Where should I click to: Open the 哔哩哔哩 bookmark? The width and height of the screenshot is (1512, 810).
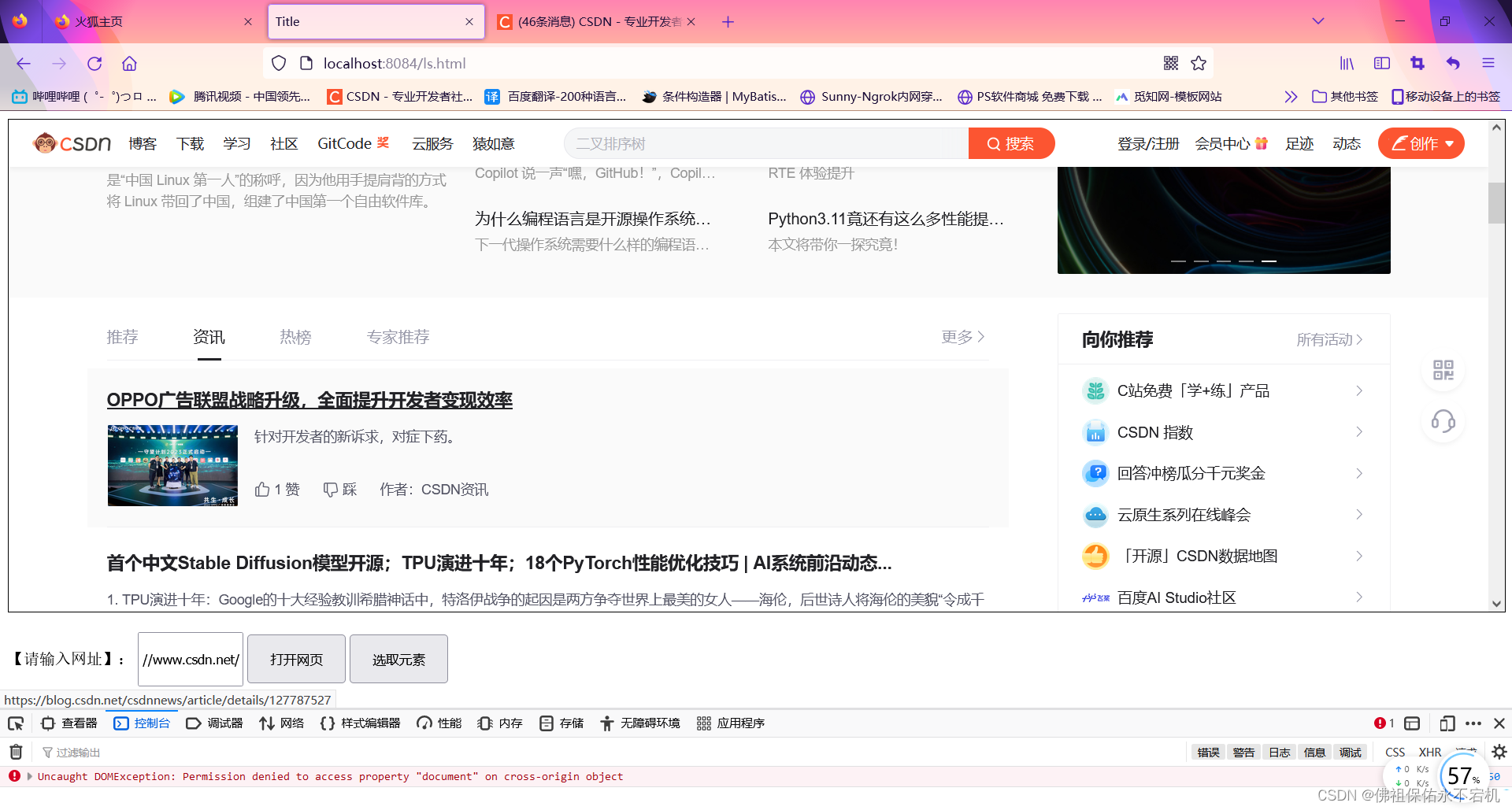point(84,97)
